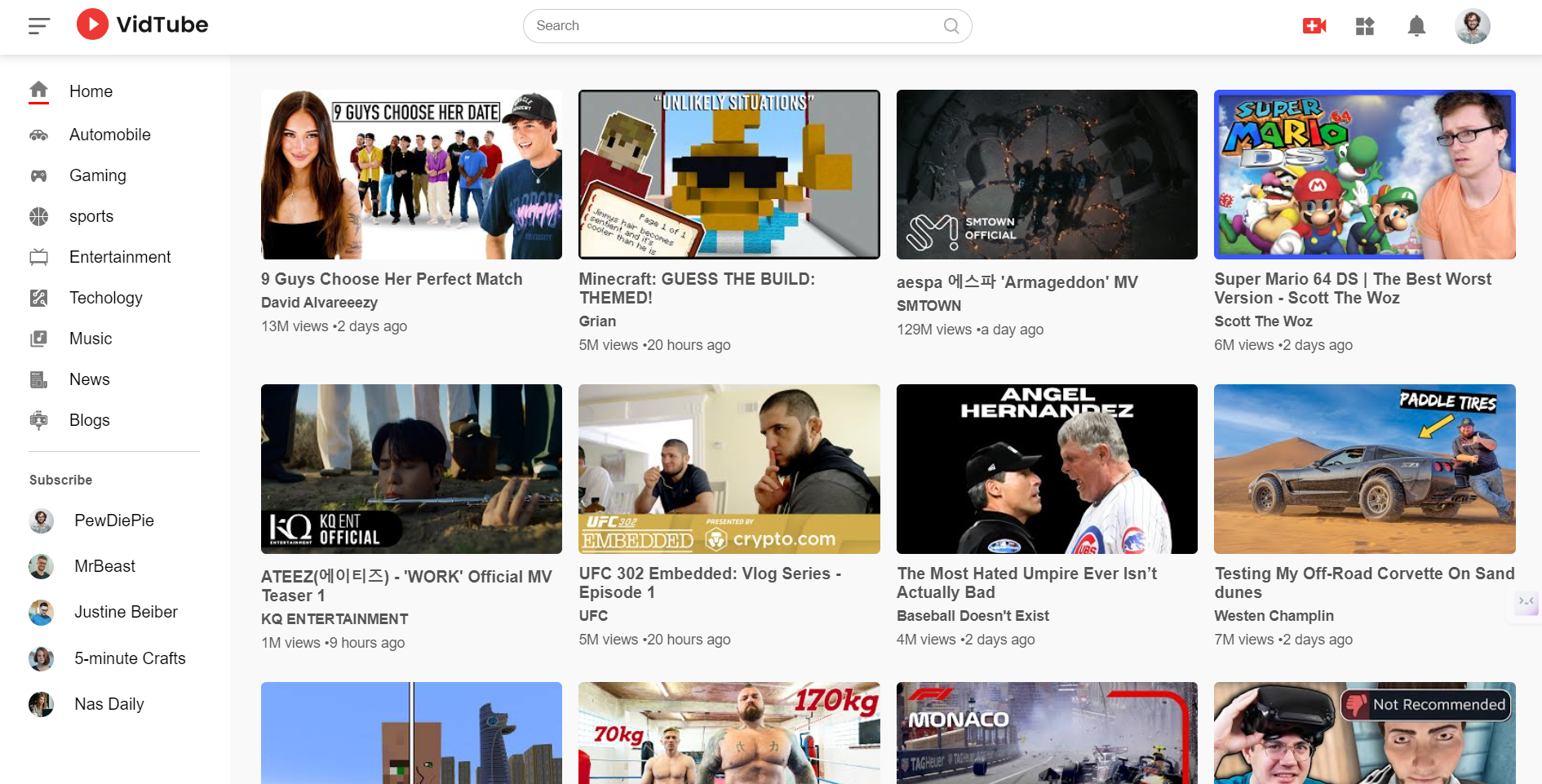The height and width of the screenshot is (784, 1542).
Task: Open MrBeast subscription channel
Action: pos(104,566)
